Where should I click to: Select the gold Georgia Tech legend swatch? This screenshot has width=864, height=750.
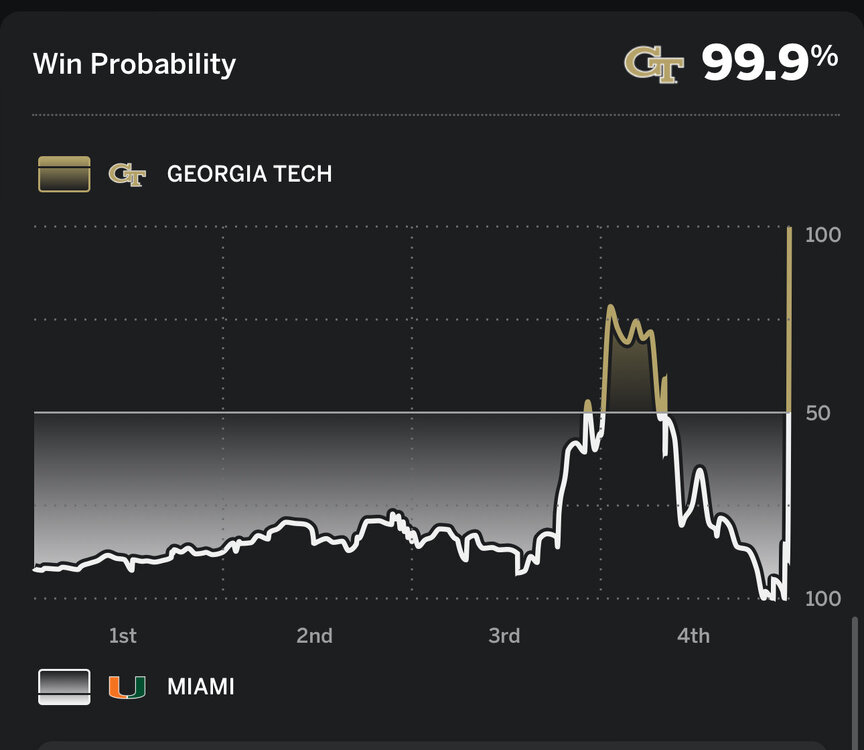(x=64, y=174)
